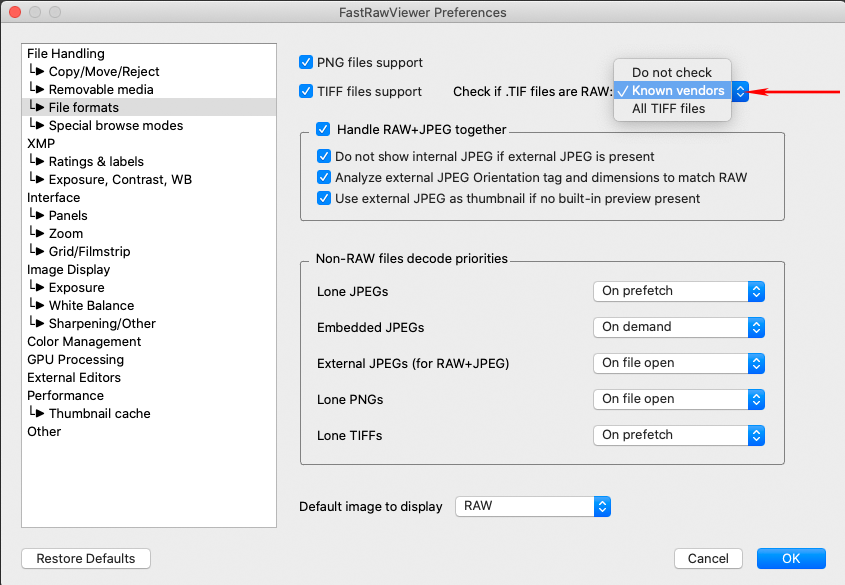Disable Analyze external JPEG Orientation tag
845x585 pixels.
pos(324,177)
